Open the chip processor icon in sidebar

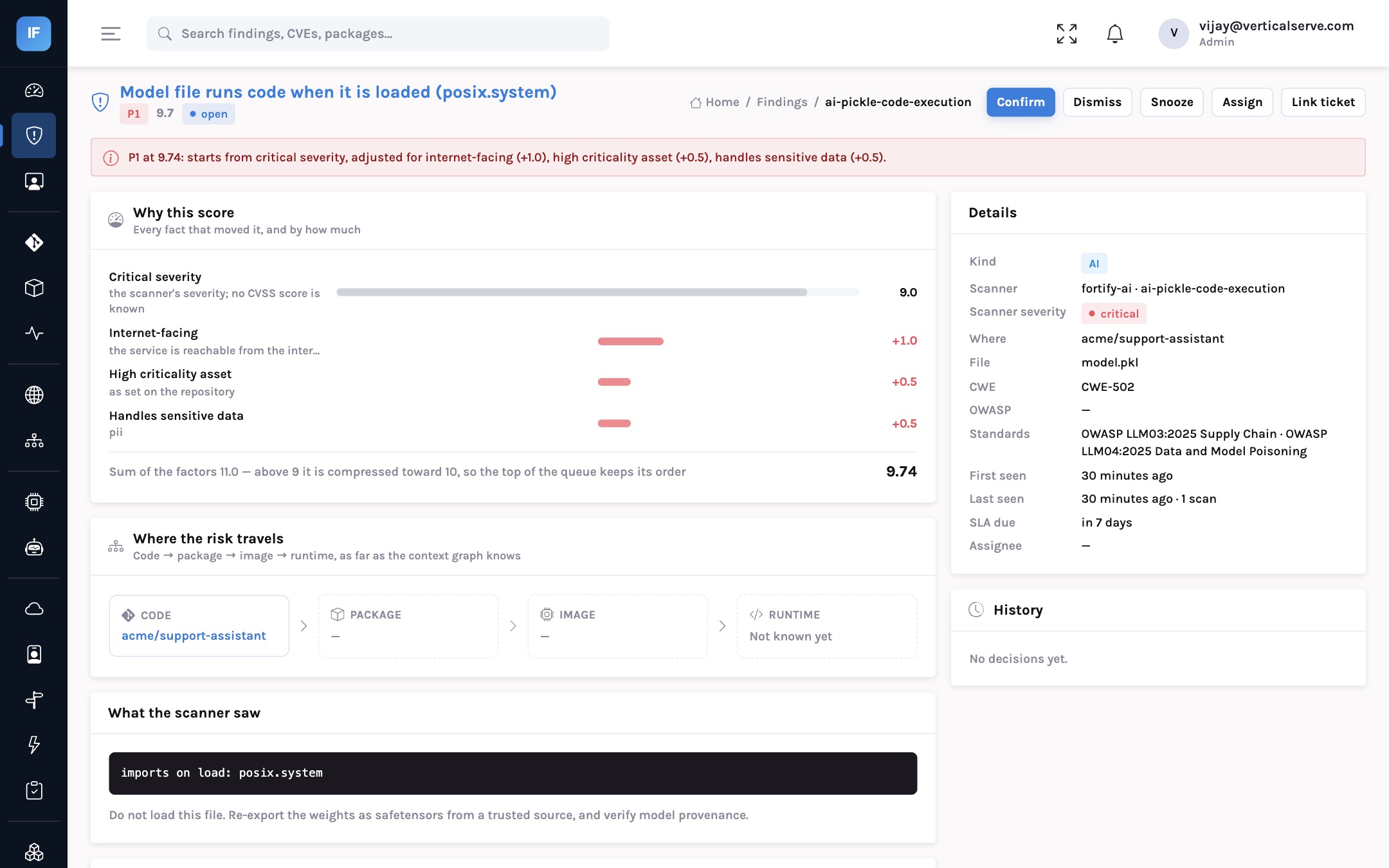pos(33,502)
